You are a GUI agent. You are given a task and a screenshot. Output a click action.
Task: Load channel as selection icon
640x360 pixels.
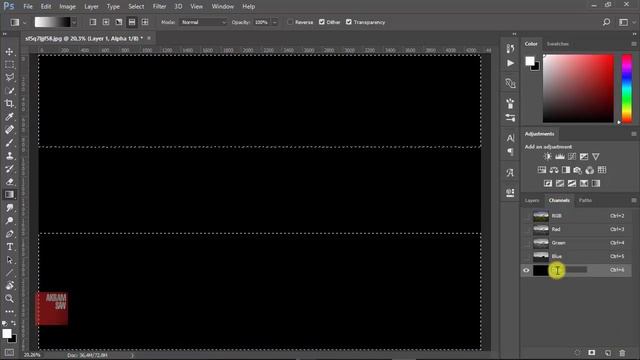click(x=577, y=353)
